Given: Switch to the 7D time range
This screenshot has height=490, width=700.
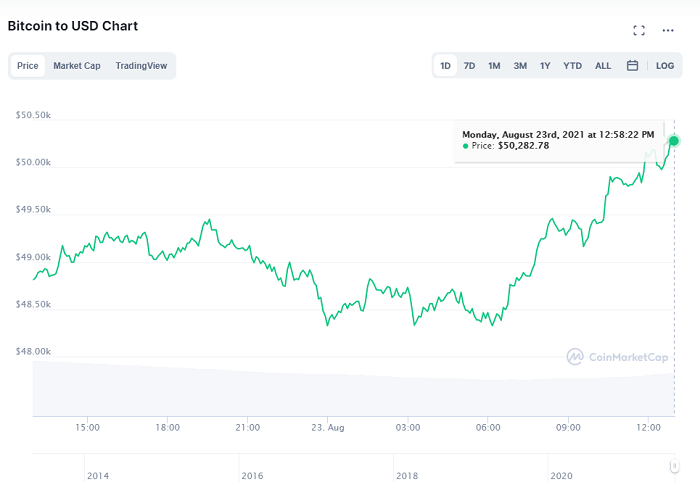Looking at the screenshot, I should point(469,66).
